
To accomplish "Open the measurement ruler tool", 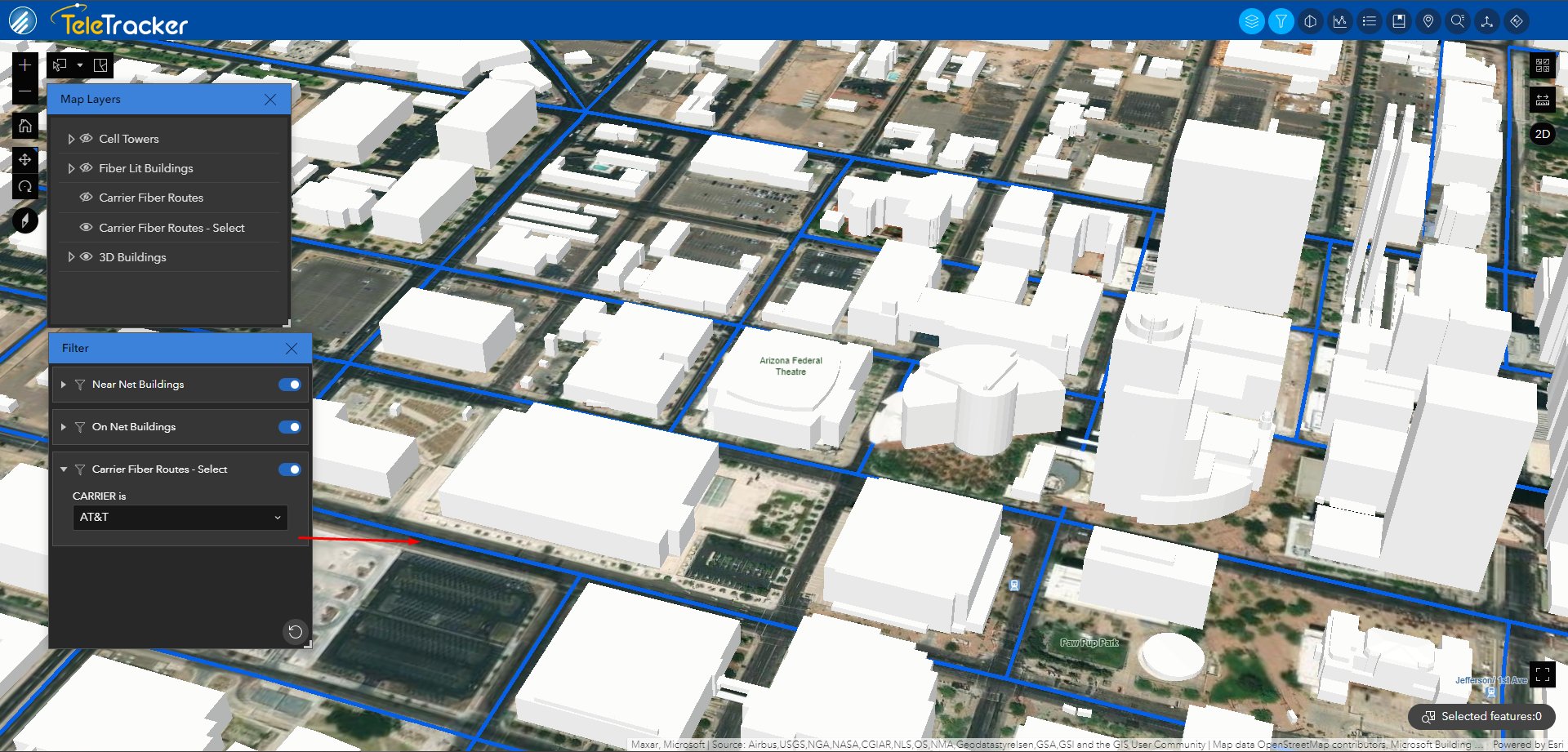I will 1542,100.
